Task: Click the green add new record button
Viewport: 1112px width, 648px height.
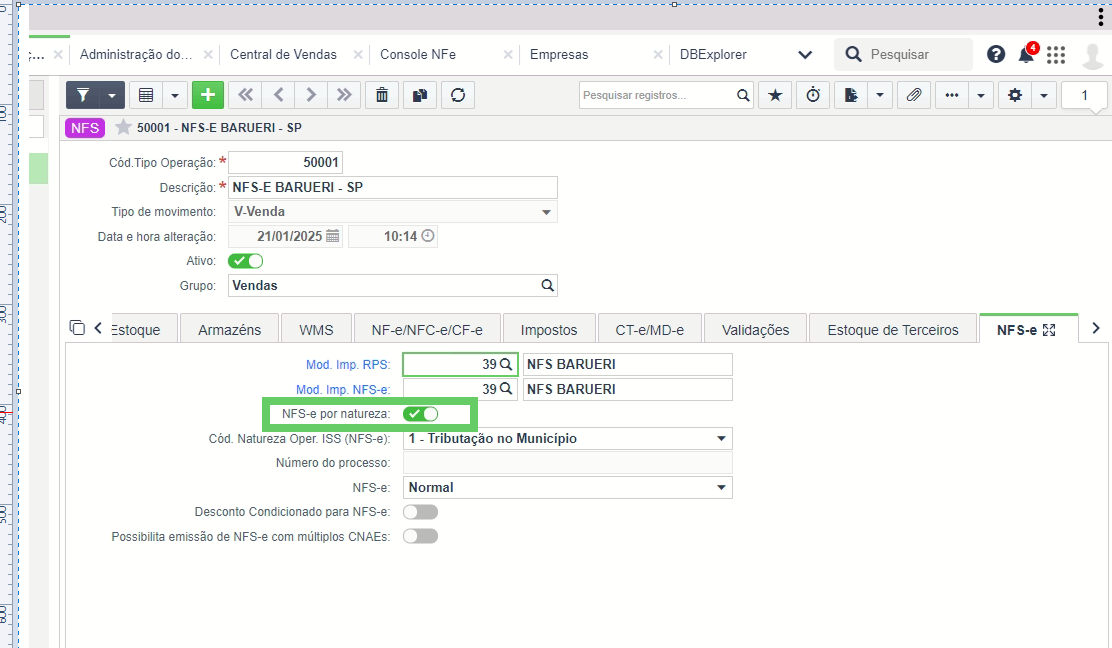Action: [208, 95]
